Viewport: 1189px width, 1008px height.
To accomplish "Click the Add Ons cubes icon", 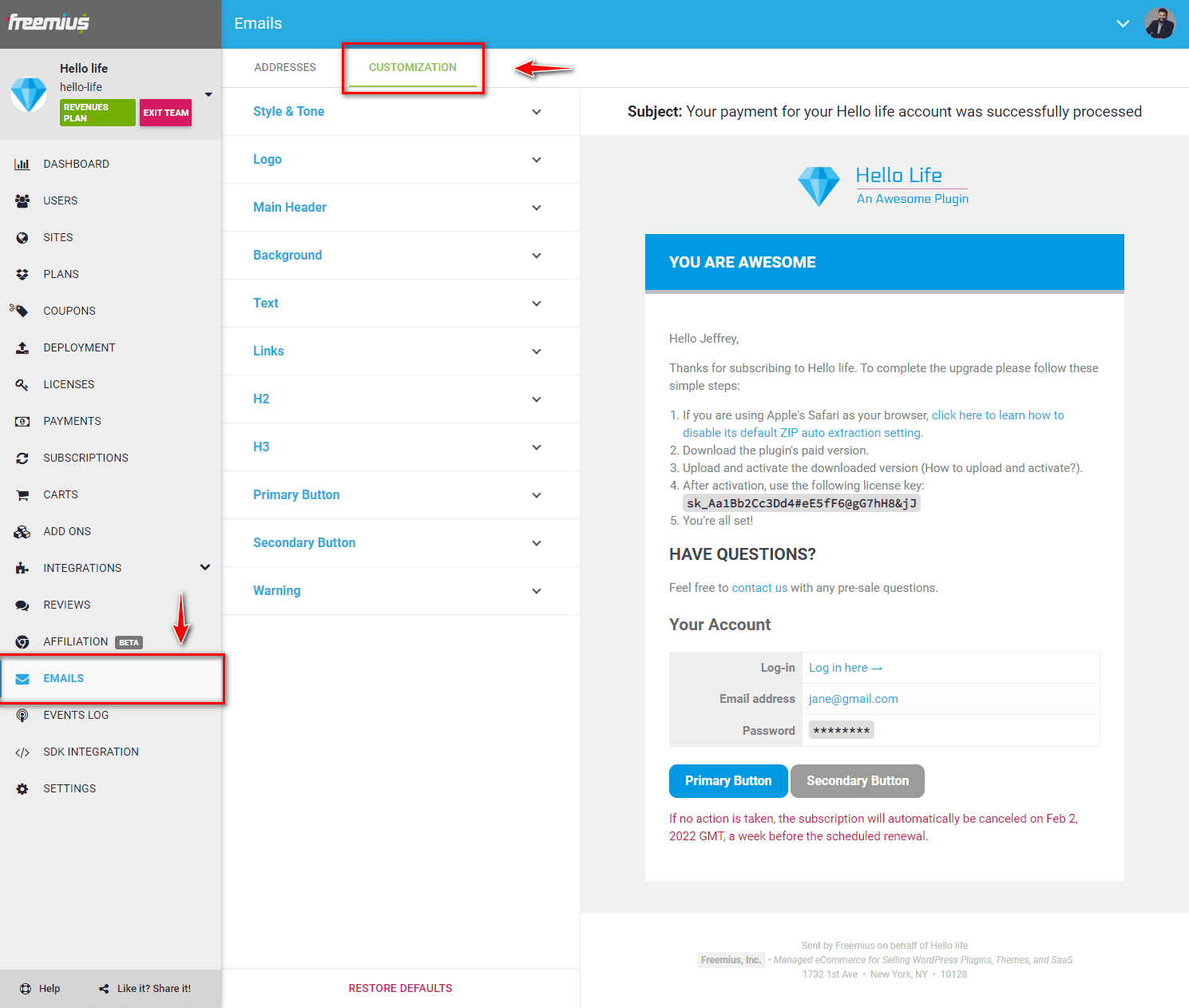I will tap(22, 531).
